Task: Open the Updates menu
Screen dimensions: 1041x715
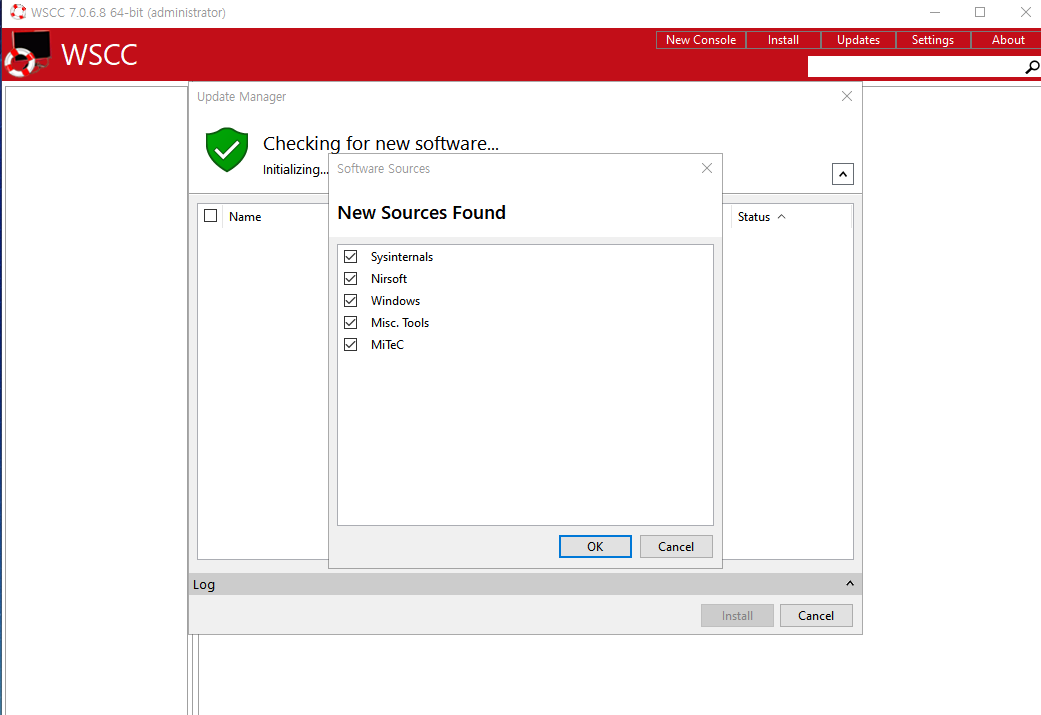Action: coord(858,40)
